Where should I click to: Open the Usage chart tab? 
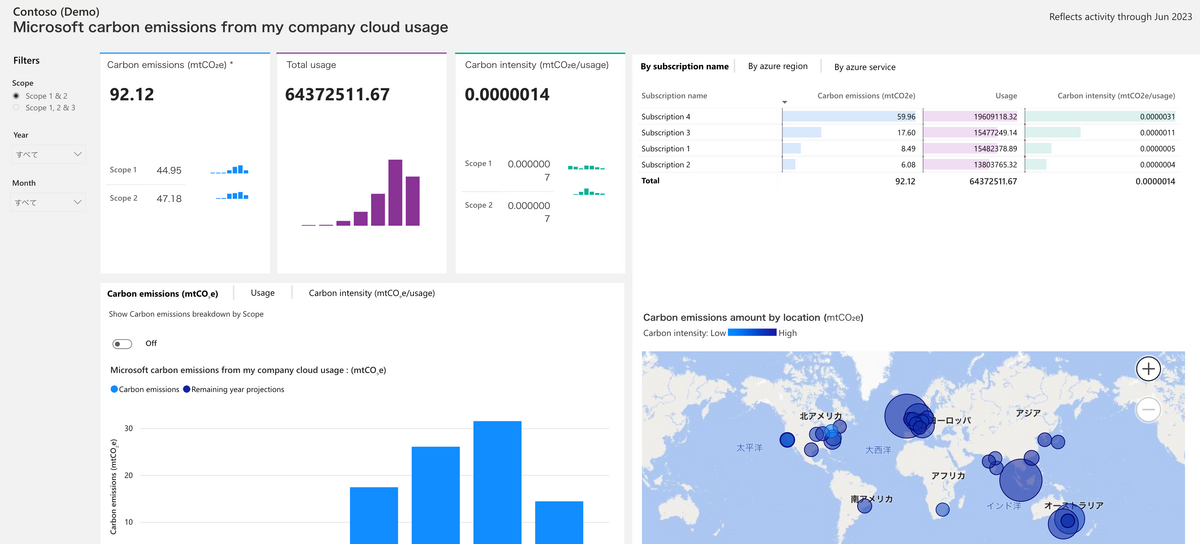tap(262, 293)
